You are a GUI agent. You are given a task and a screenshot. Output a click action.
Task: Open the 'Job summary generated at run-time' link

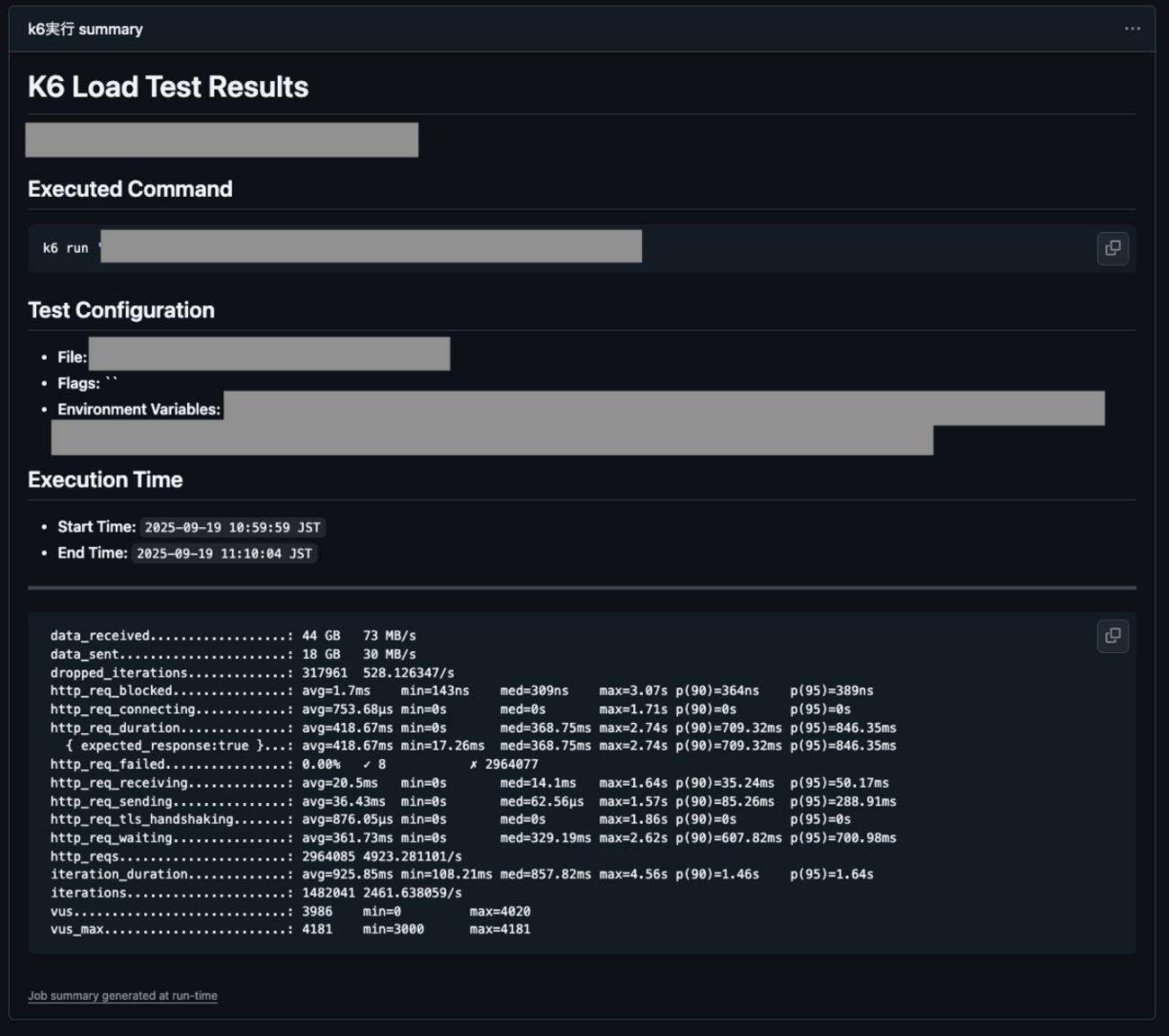pos(122,996)
